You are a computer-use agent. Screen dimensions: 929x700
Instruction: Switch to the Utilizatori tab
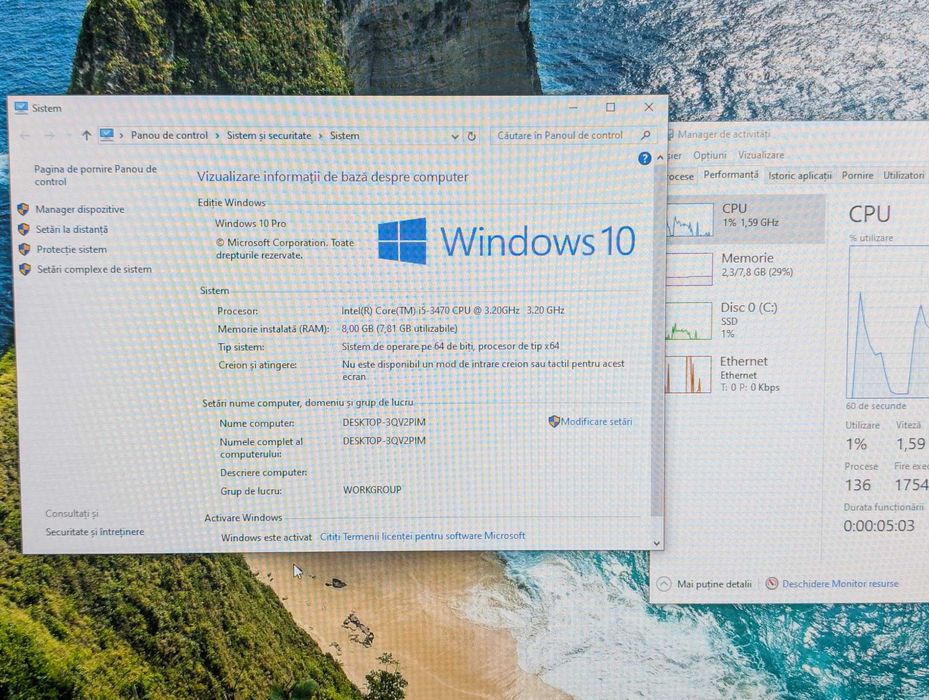click(904, 175)
